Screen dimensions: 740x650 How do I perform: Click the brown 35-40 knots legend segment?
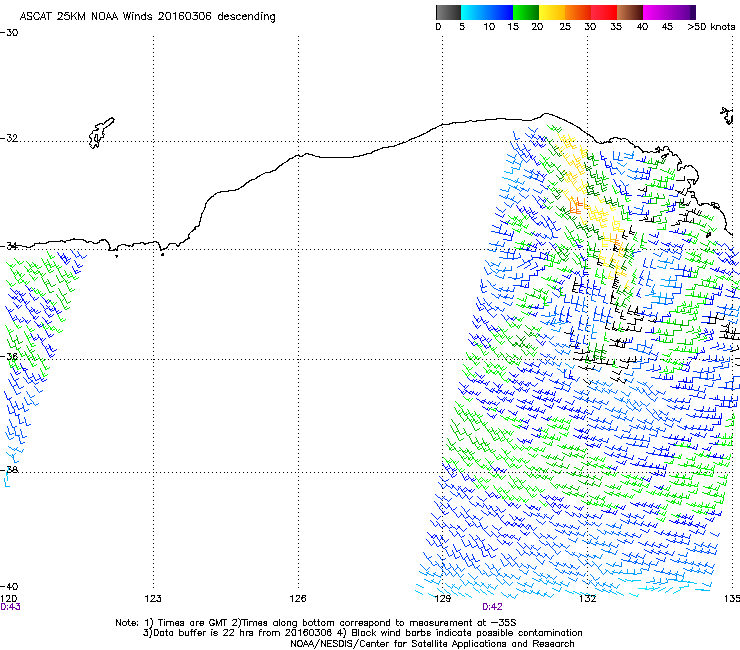pos(630,12)
